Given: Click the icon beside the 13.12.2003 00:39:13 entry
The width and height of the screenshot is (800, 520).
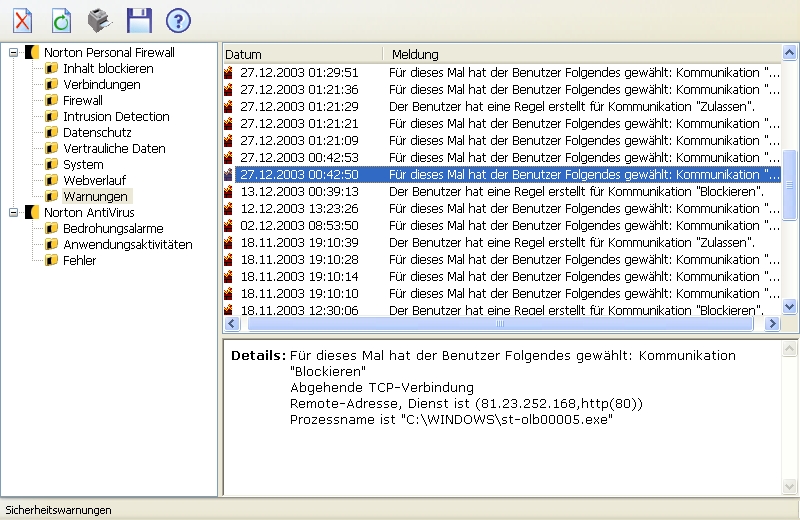Looking at the screenshot, I should pos(229,191).
